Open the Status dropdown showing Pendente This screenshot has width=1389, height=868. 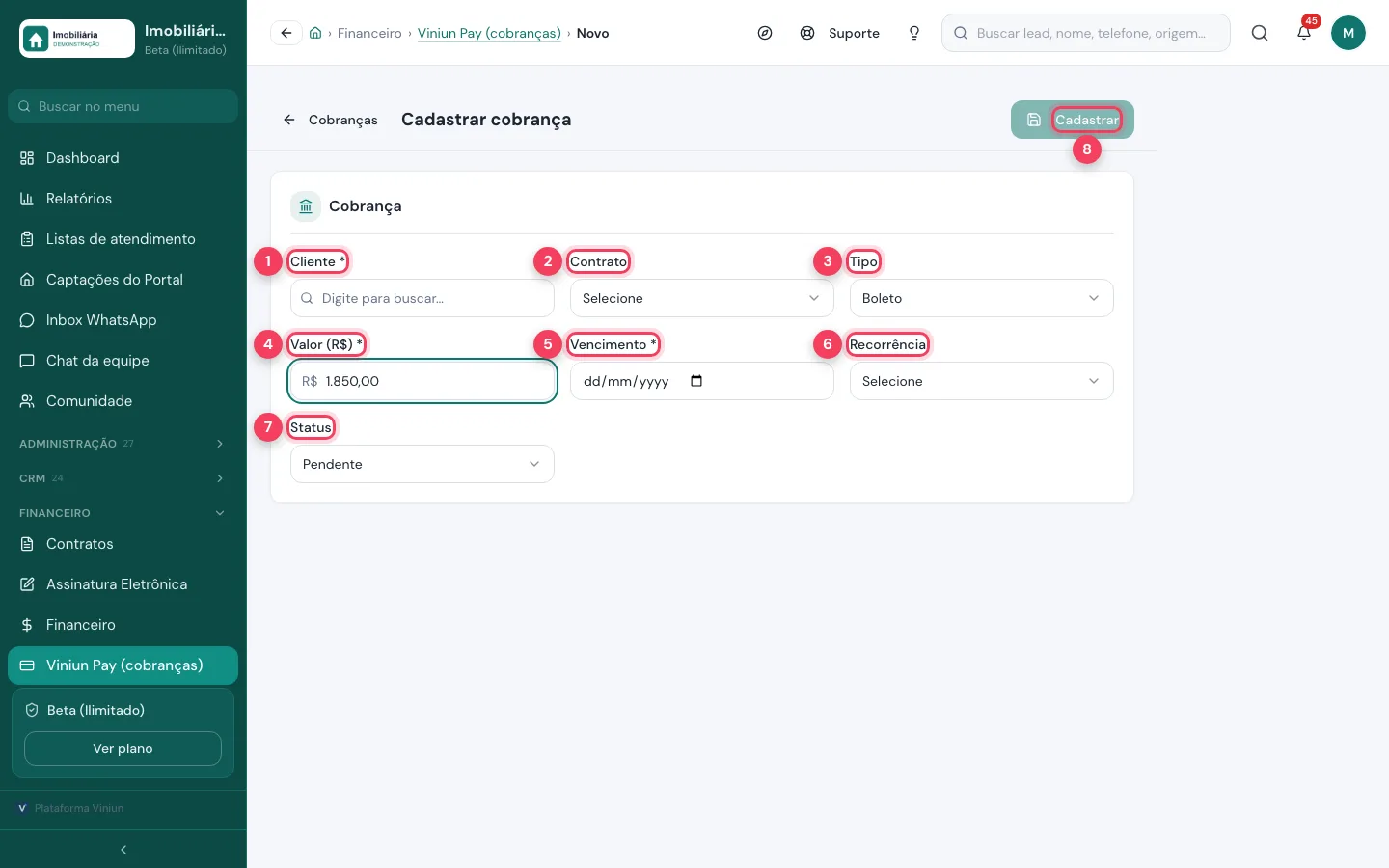point(422,464)
